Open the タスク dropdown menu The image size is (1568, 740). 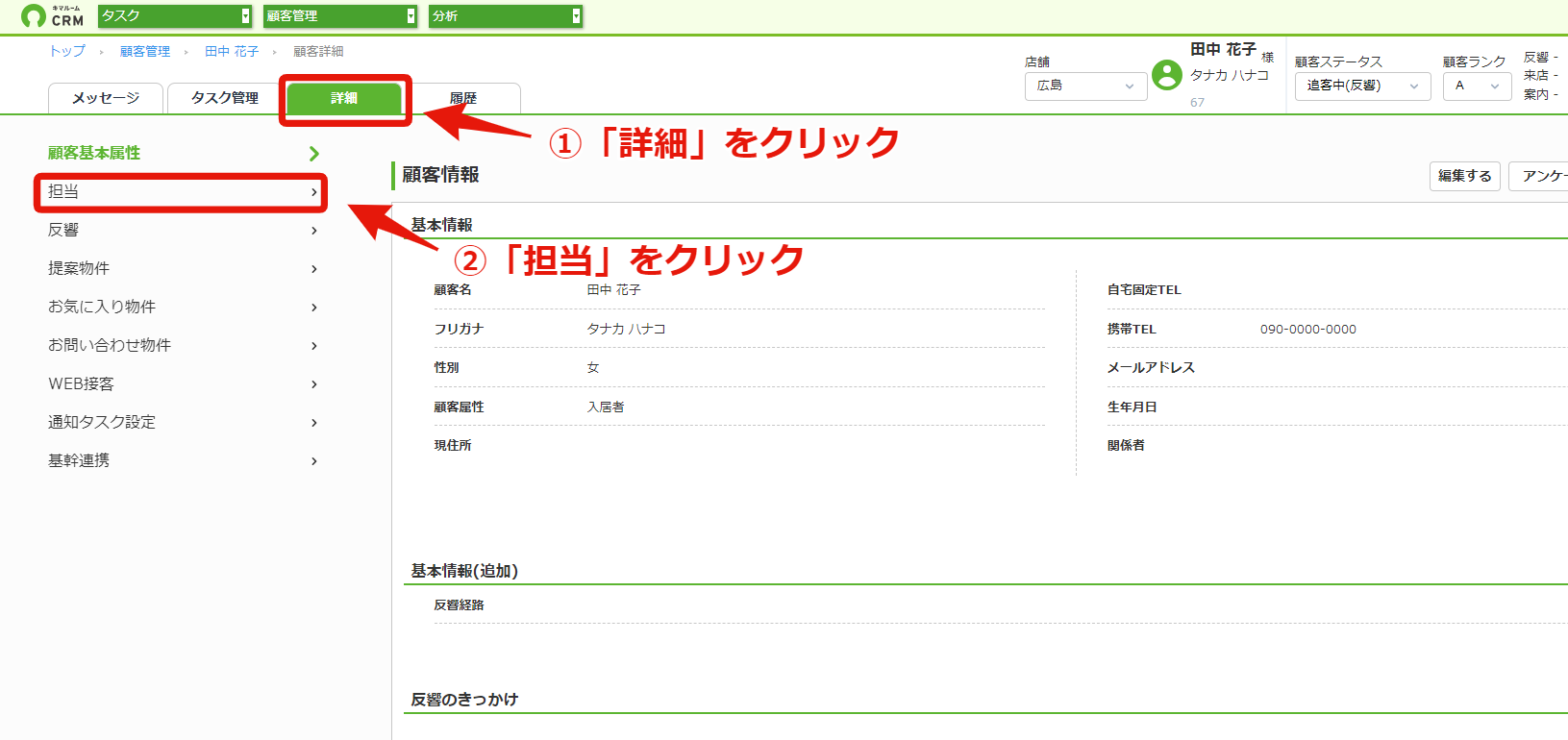pos(175,16)
